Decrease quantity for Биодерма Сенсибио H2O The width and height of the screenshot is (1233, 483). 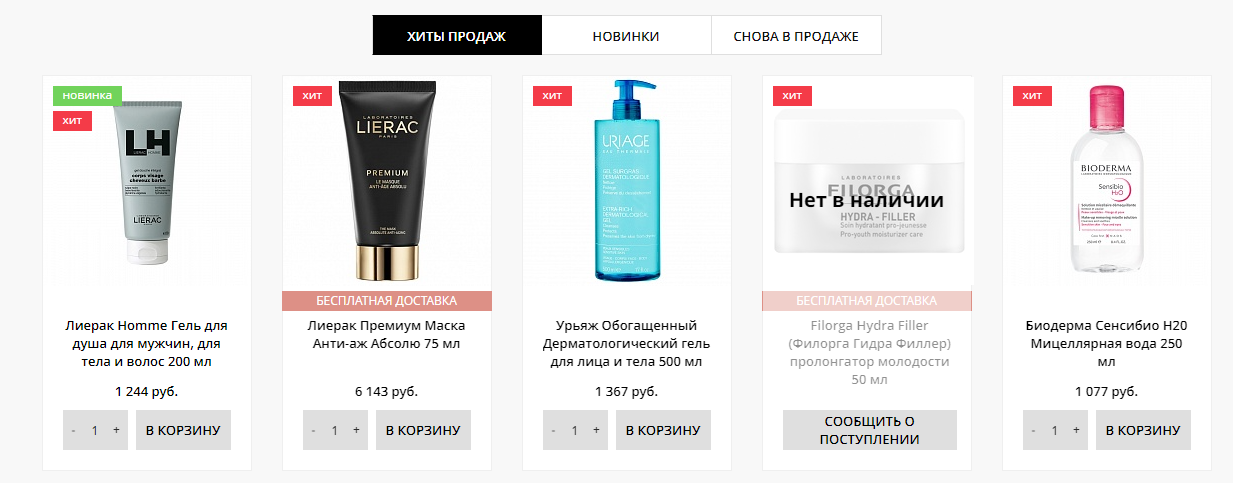pyautogui.click(x=1033, y=430)
